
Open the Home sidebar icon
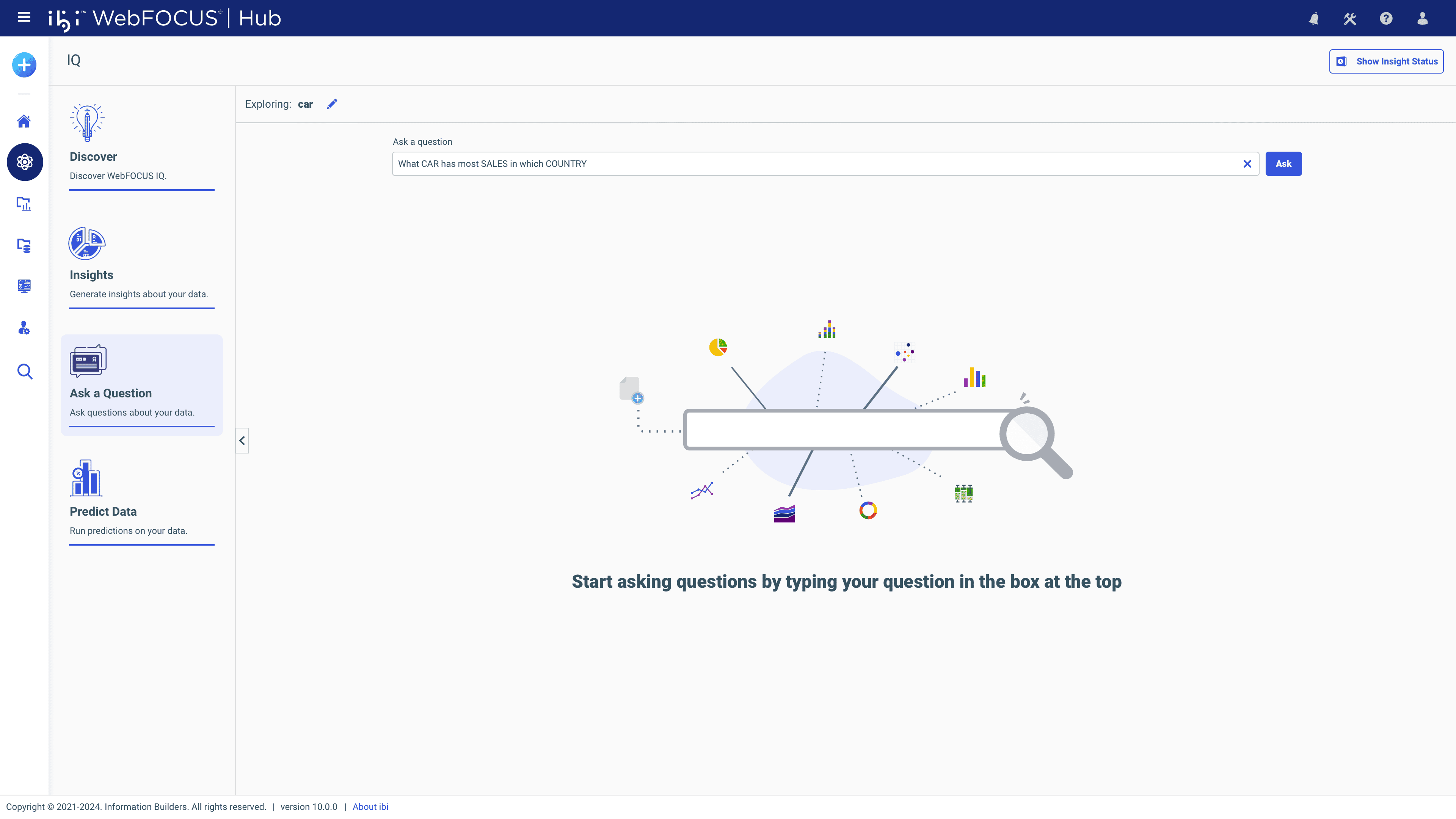point(24,121)
